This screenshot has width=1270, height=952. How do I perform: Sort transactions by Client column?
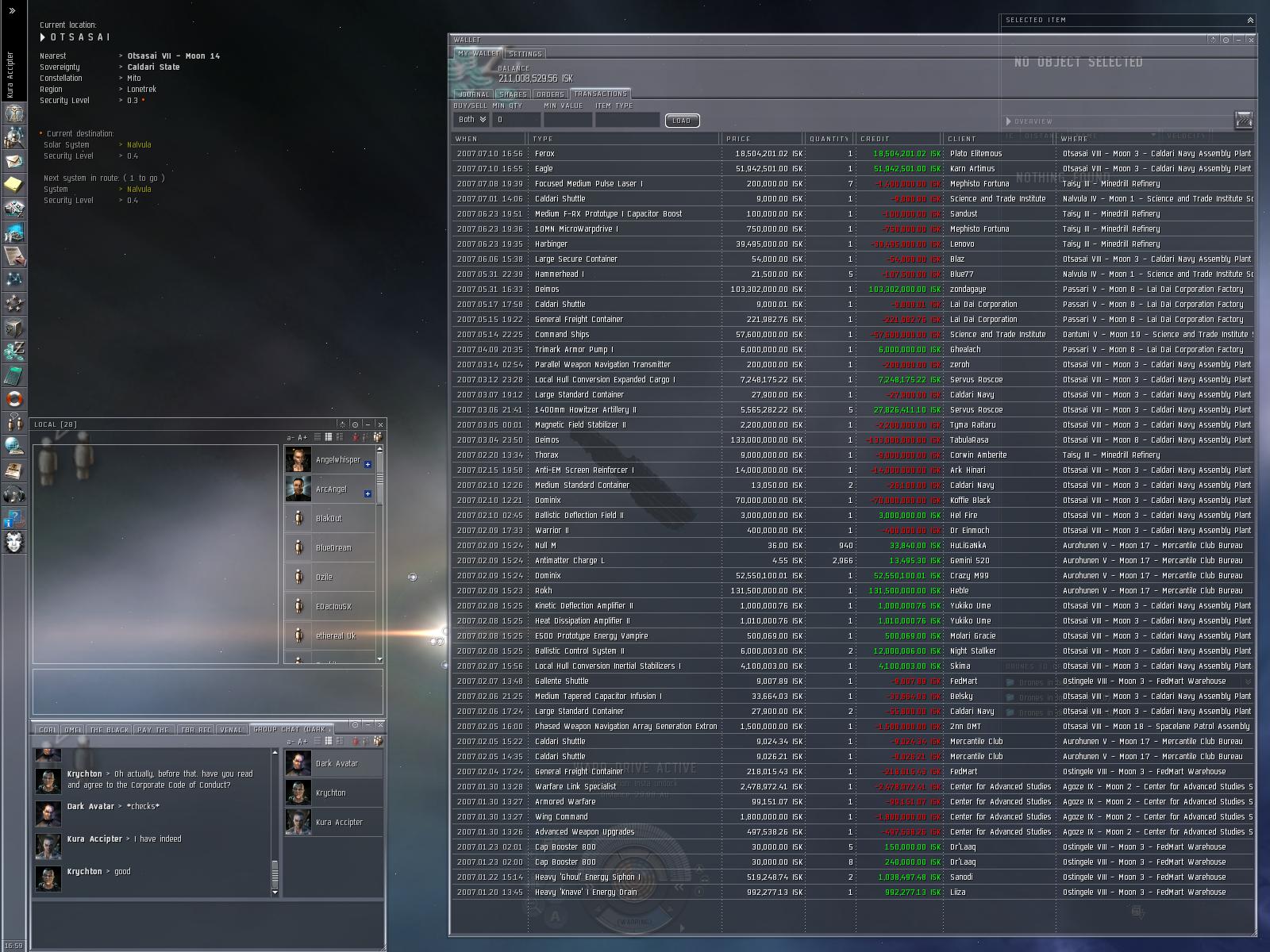point(999,139)
